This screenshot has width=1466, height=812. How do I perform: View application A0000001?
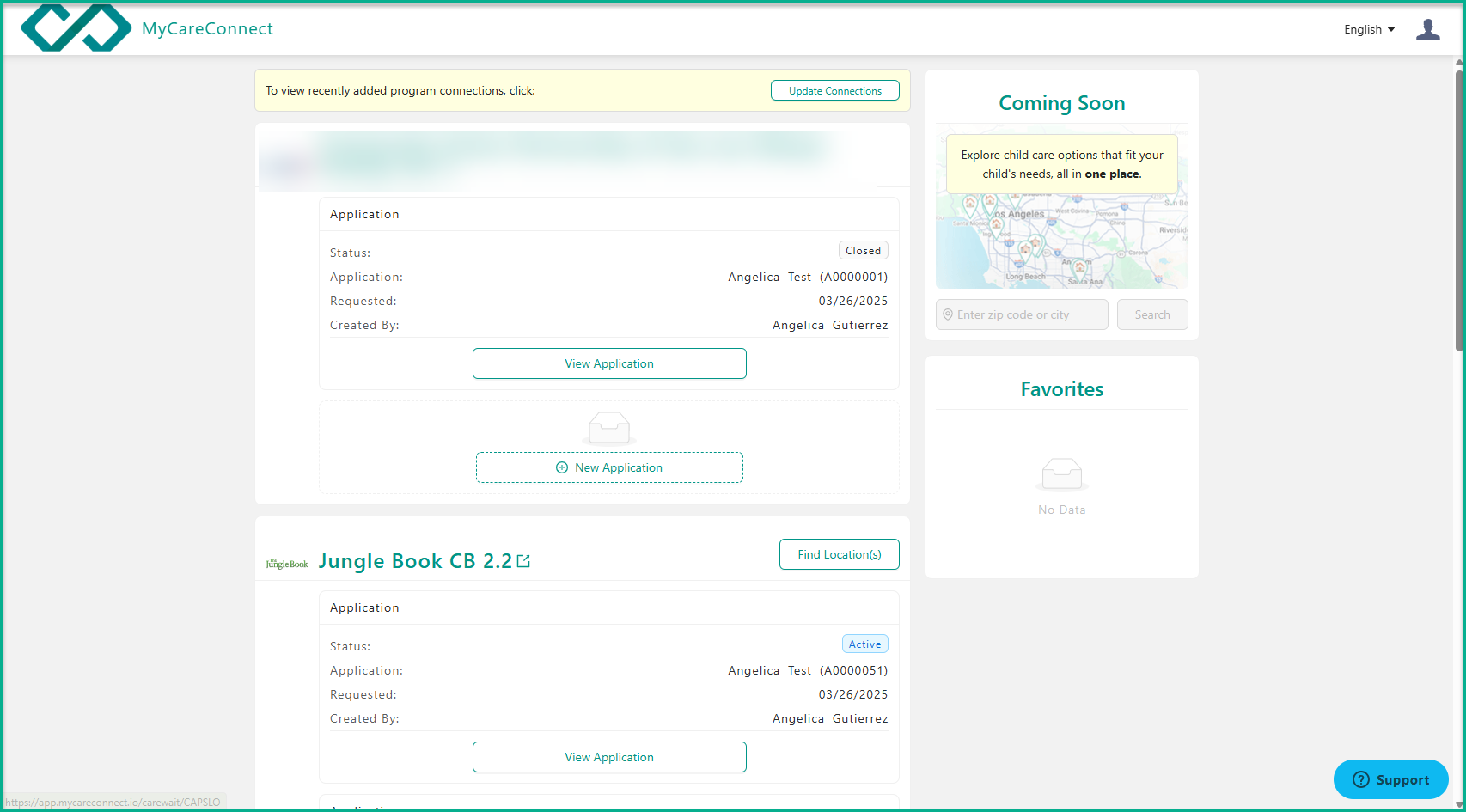609,363
